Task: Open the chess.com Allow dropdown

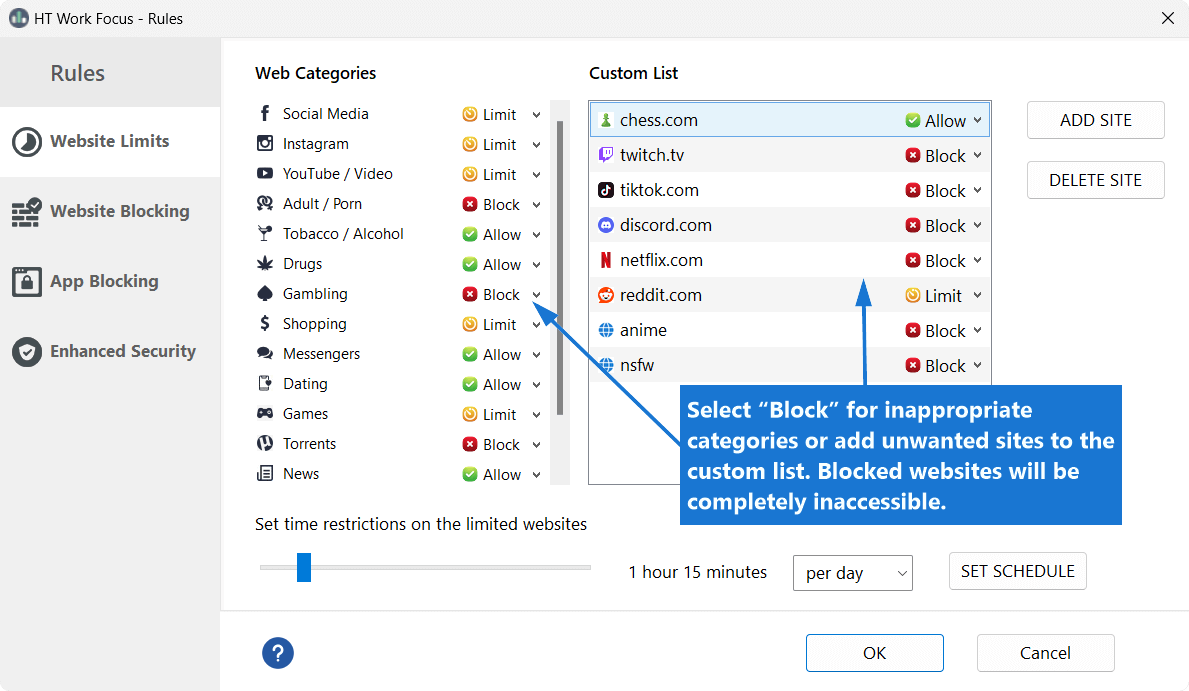Action: click(944, 121)
